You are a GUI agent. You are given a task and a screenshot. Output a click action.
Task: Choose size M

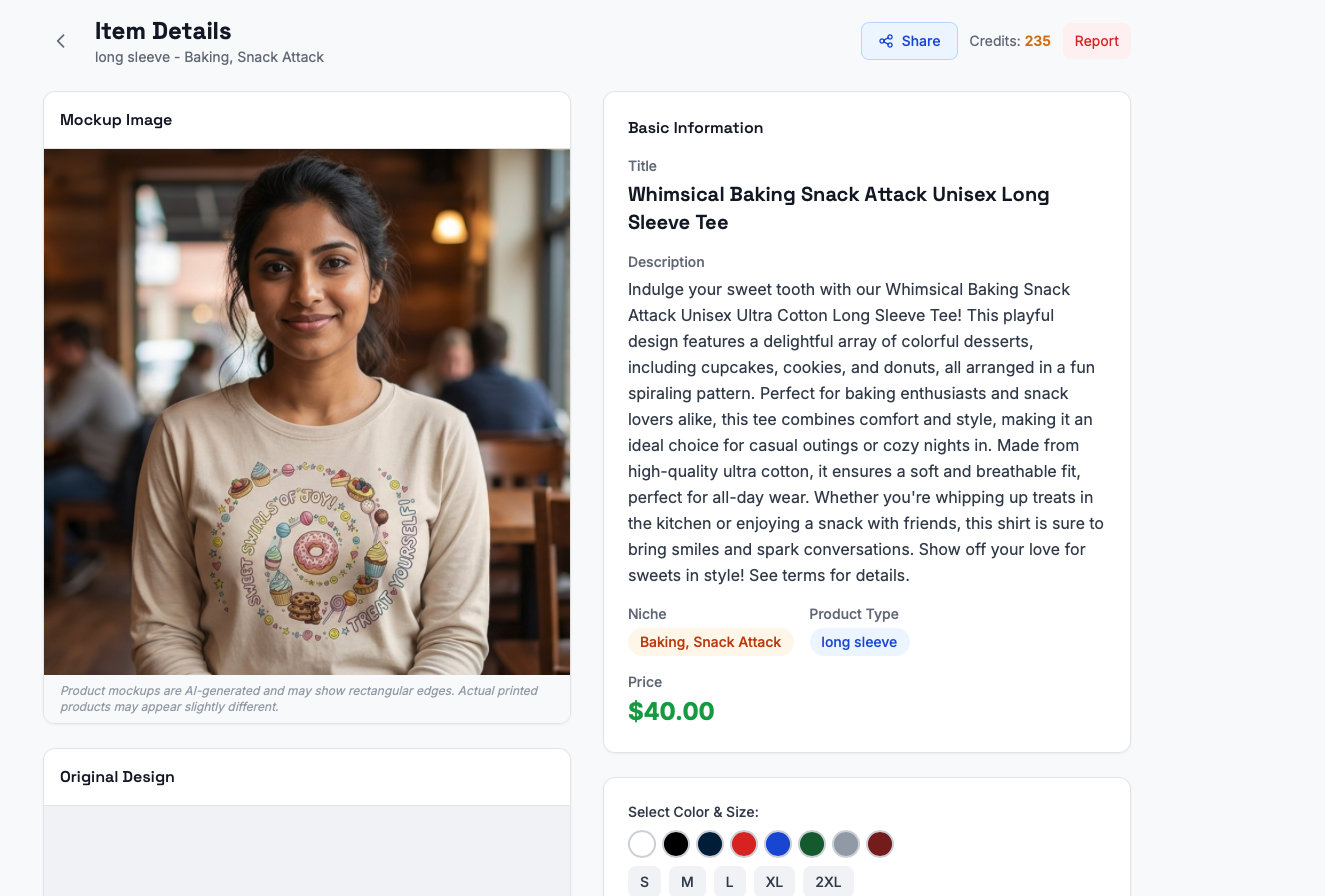(687, 882)
